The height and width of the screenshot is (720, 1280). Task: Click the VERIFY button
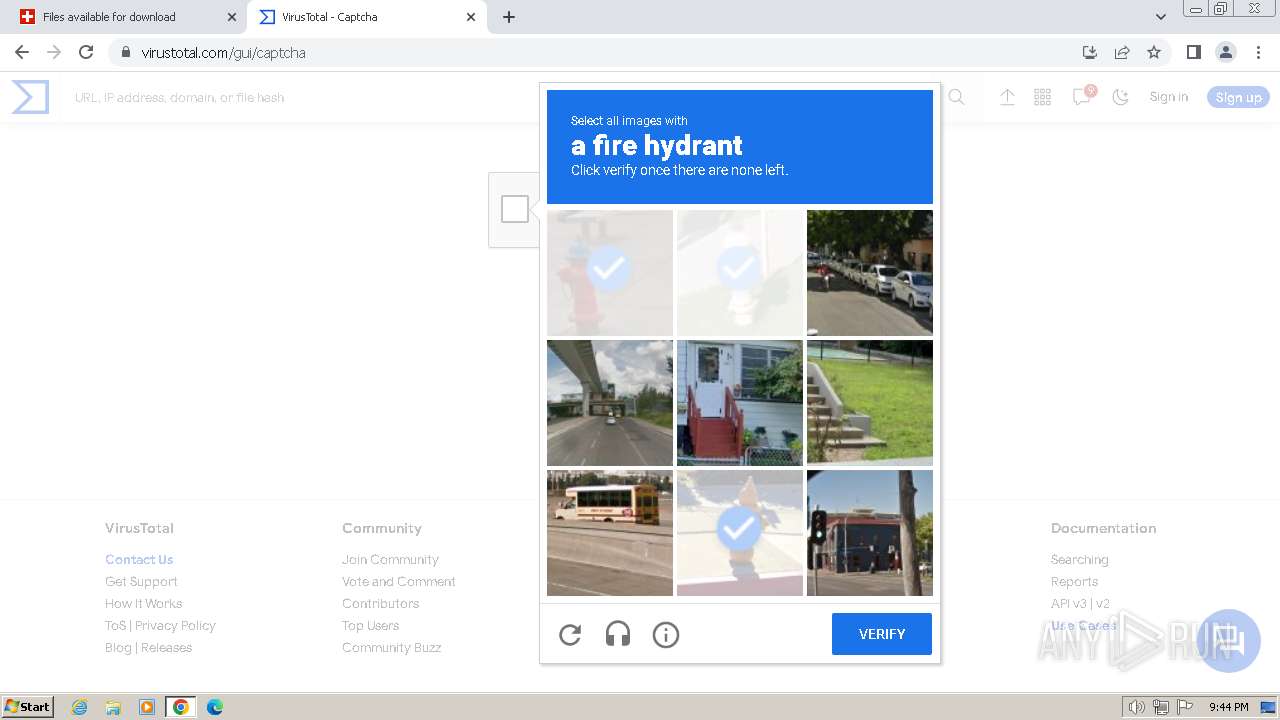coord(882,634)
